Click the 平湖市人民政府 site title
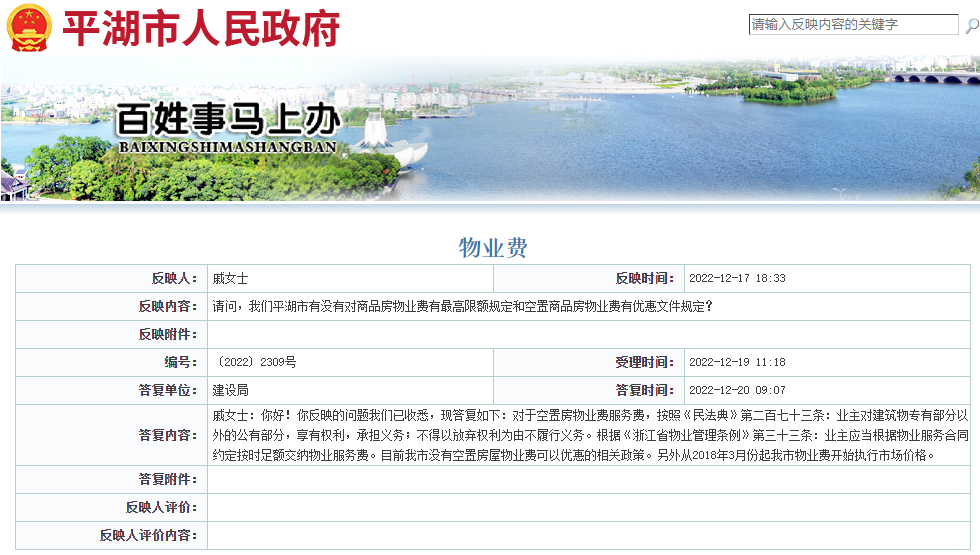 pyautogui.click(x=201, y=29)
